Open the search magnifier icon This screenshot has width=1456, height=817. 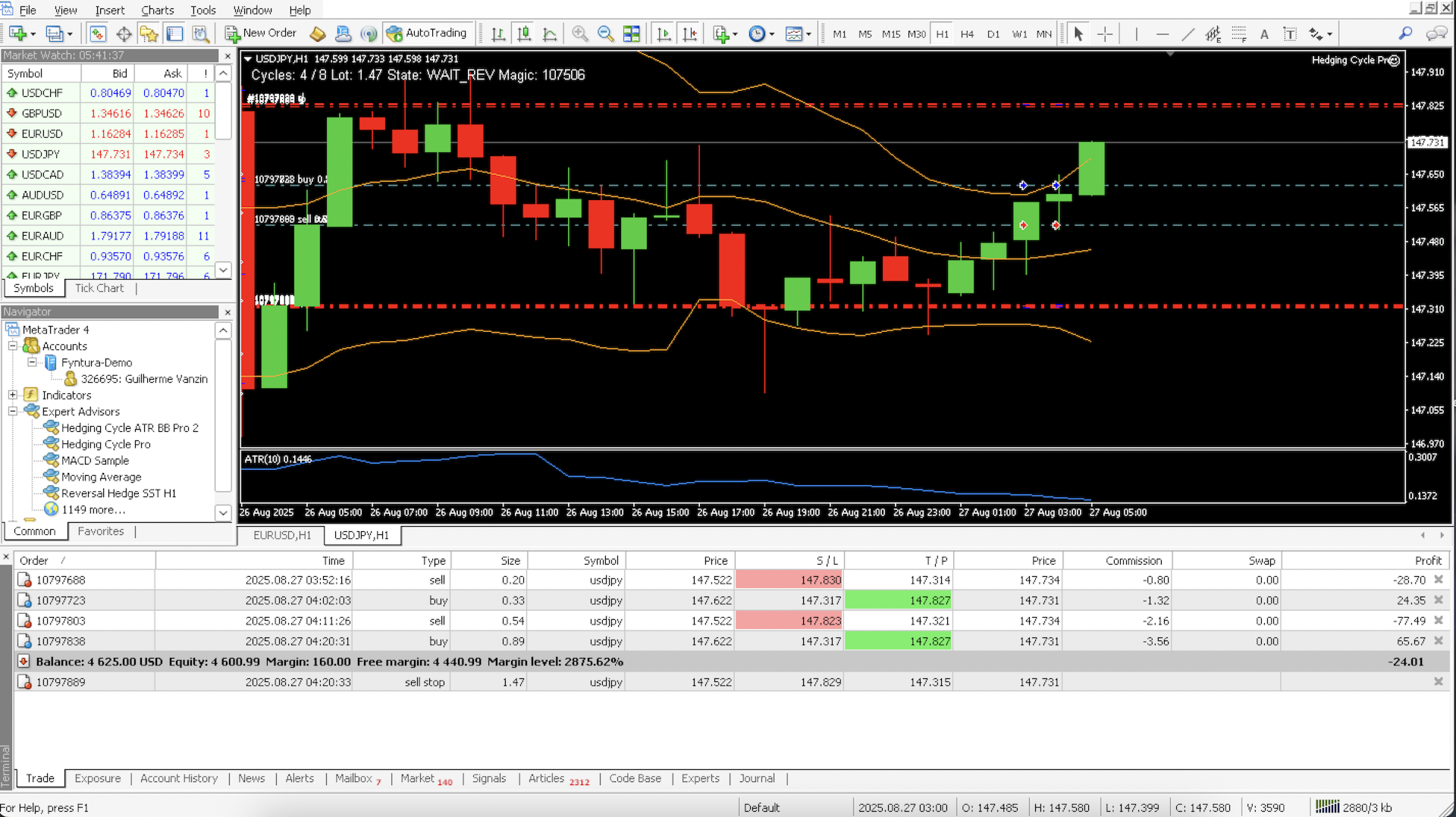tap(1405, 33)
